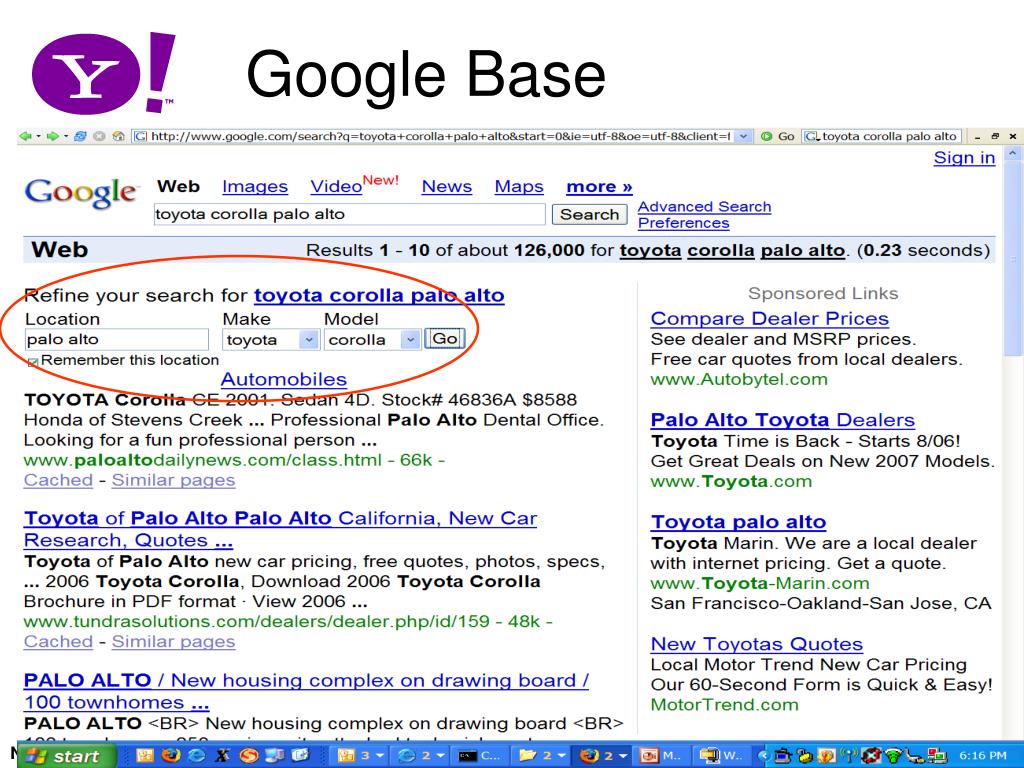The image size is (1024, 768).
Task: Open the Forward button history dropdown arrow
Action: coord(66,136)
